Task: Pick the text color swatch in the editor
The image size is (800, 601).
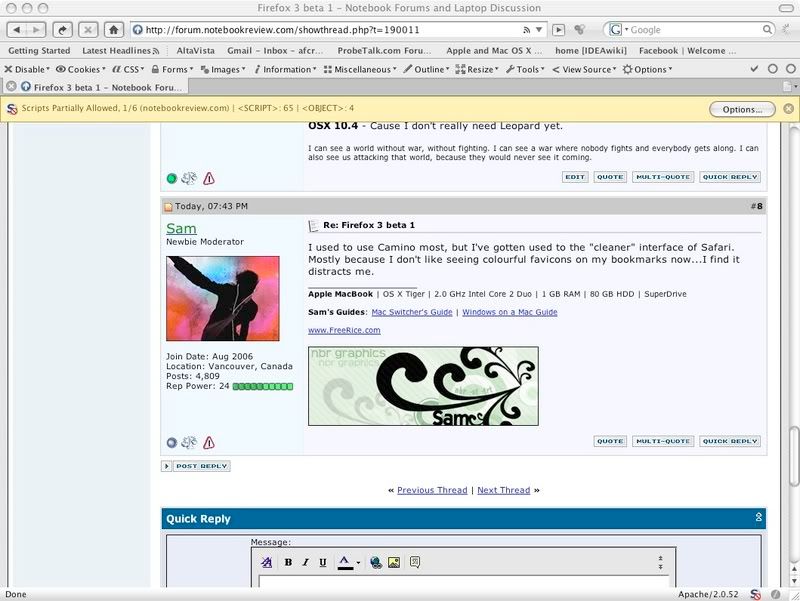Action: tap(345, 562)
